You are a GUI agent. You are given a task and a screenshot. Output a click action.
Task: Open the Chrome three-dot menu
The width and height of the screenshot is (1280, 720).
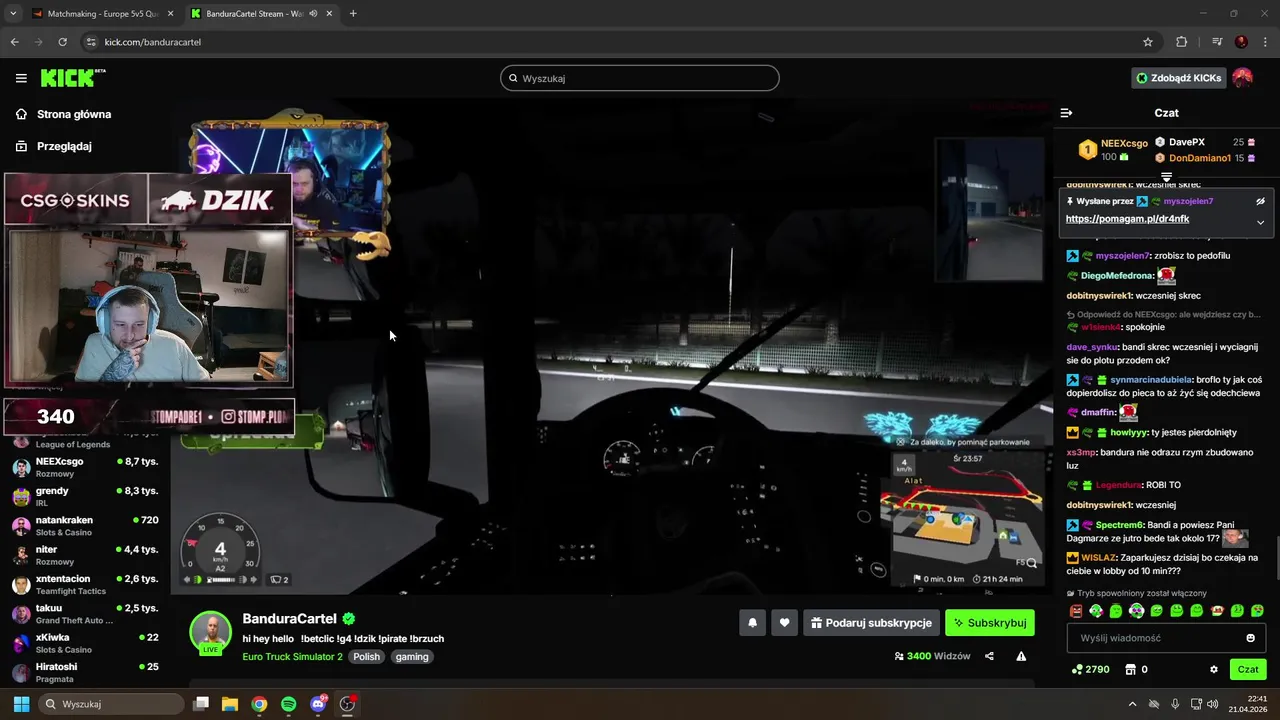pos(1265,42)
